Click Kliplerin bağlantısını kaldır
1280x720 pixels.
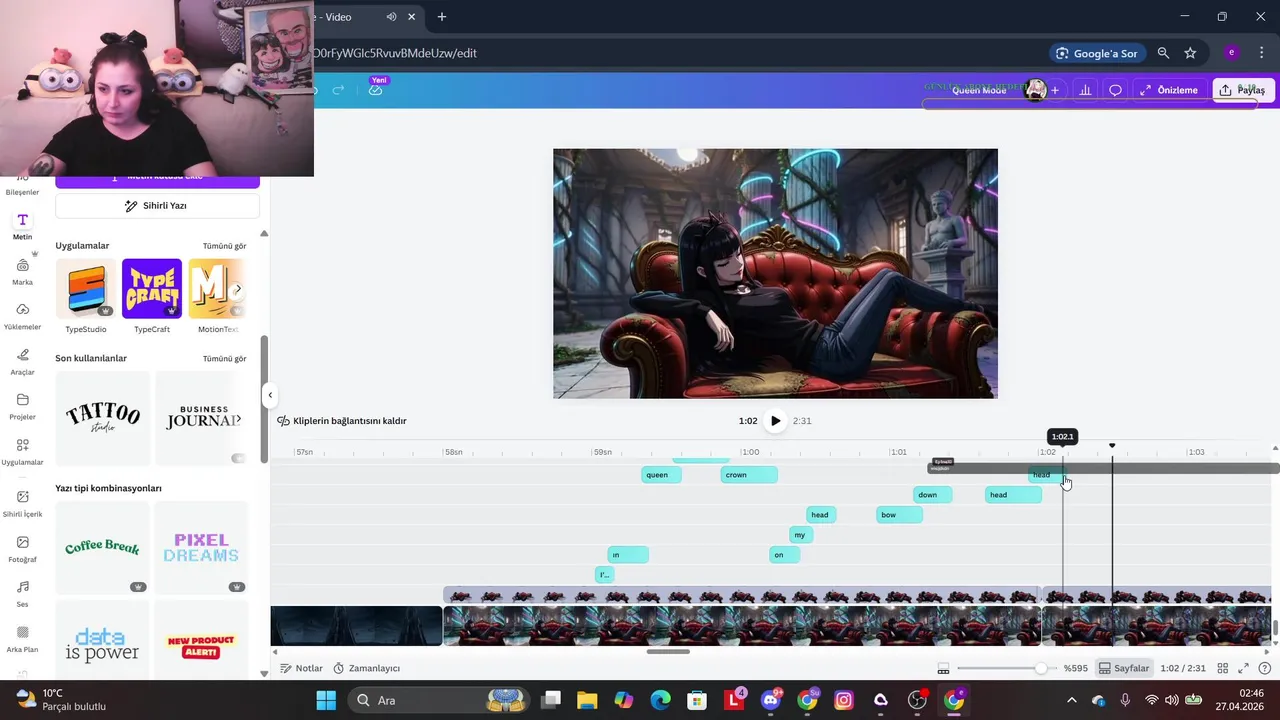(x=342, y=421)
